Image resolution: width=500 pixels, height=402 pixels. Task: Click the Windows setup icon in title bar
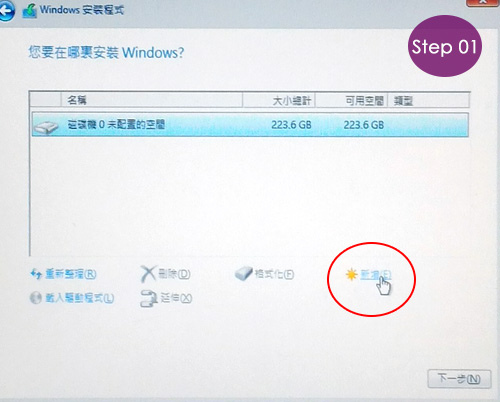coord(29,11)
